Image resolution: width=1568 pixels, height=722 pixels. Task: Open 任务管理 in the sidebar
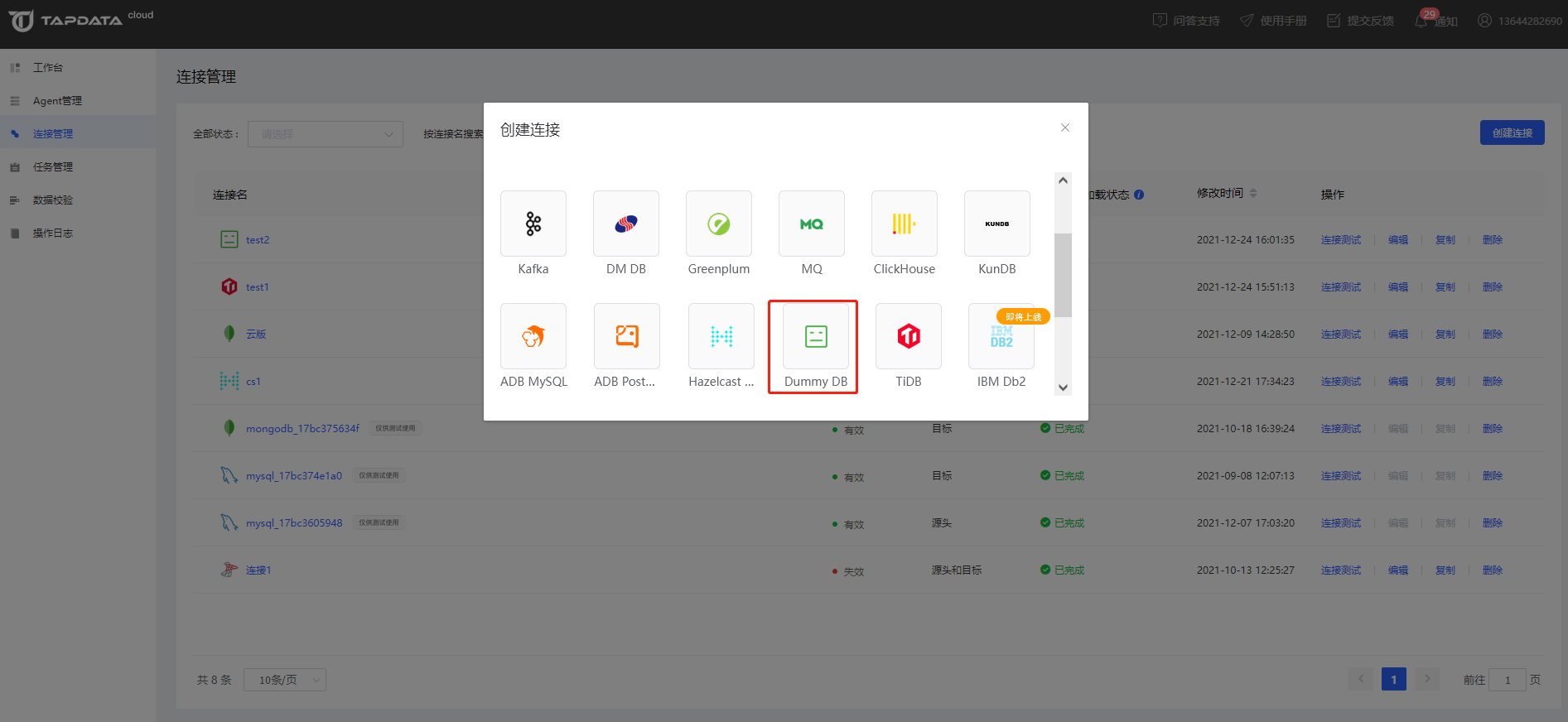click(x=78, y=166)
